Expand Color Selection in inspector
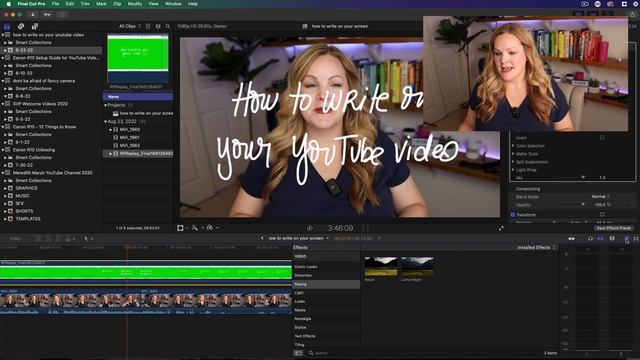 513,146
